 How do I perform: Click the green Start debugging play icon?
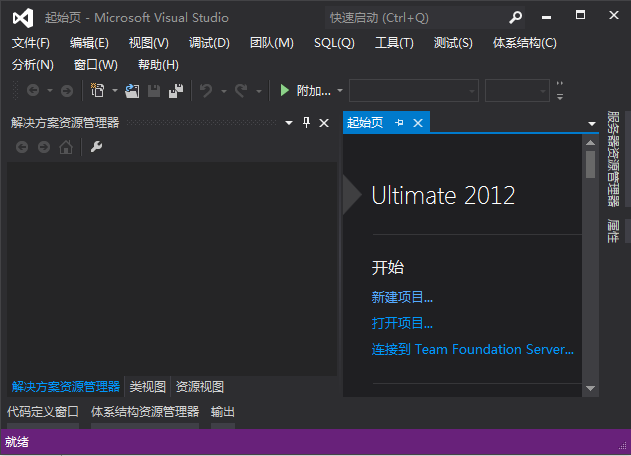click(285, 91)
